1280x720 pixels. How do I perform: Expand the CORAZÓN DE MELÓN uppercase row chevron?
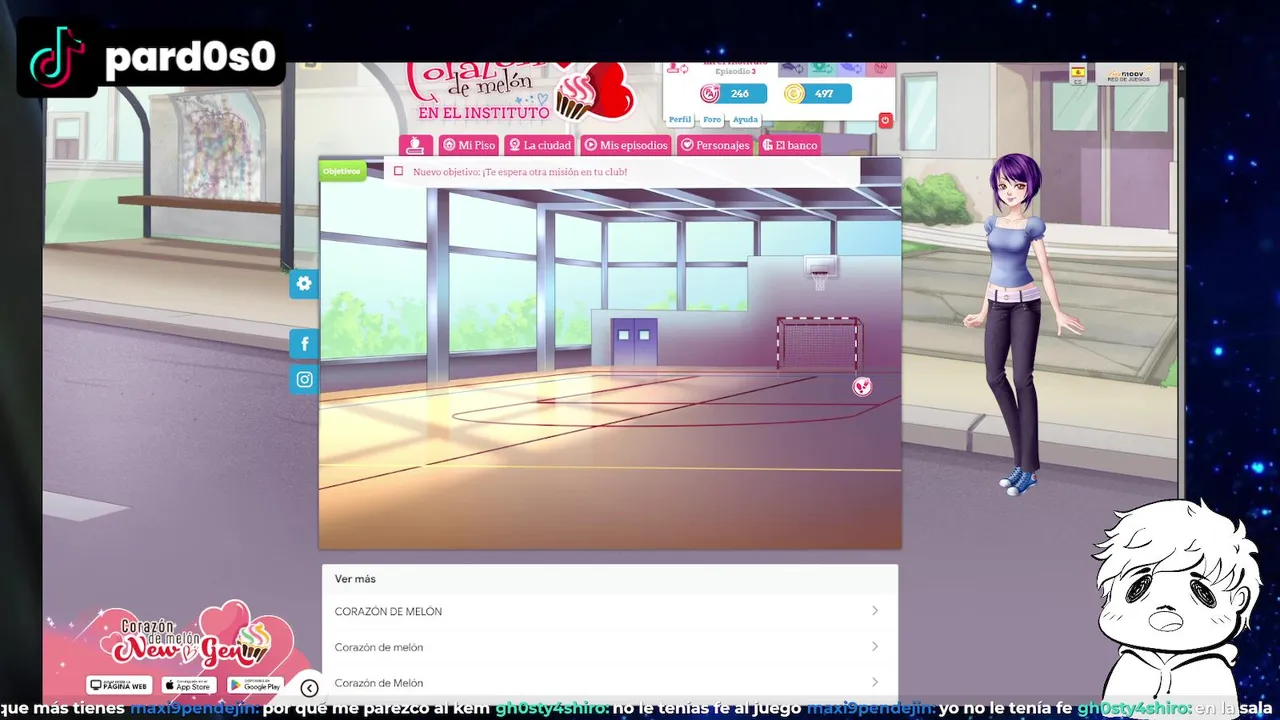pyautogui.click(x=874, y=611)
